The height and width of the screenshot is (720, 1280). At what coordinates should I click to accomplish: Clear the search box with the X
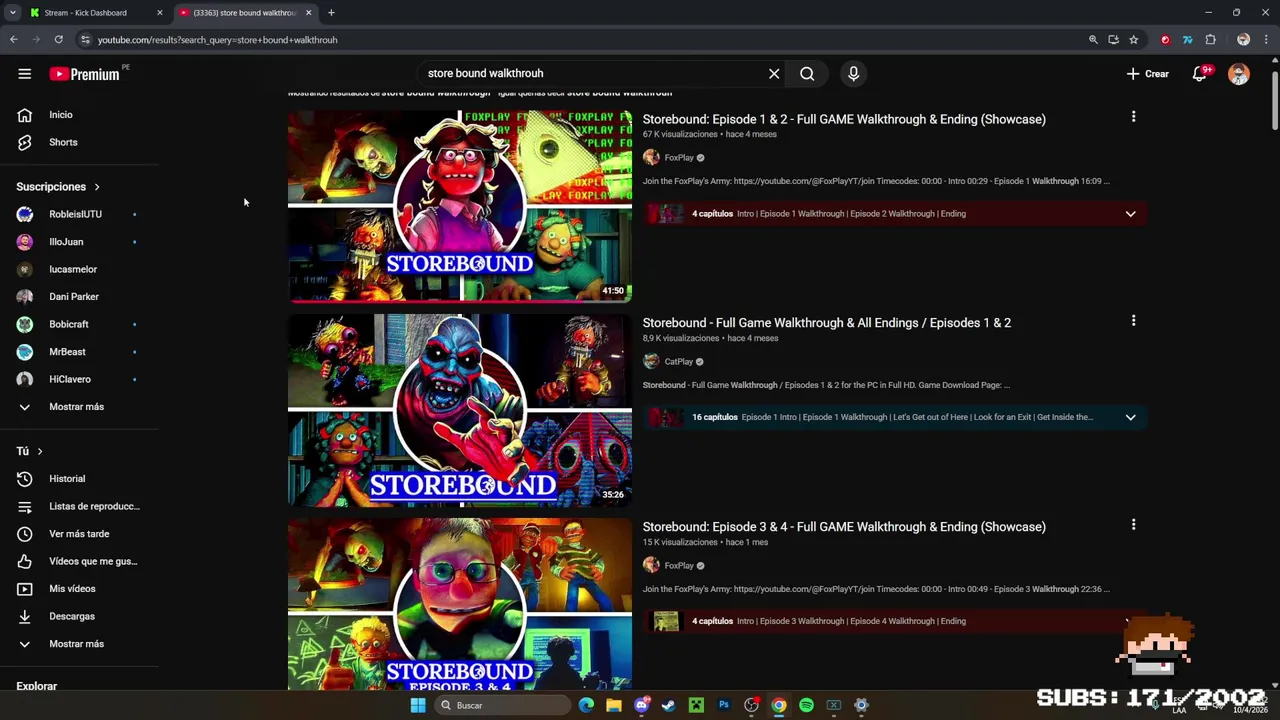click(774, 74)
